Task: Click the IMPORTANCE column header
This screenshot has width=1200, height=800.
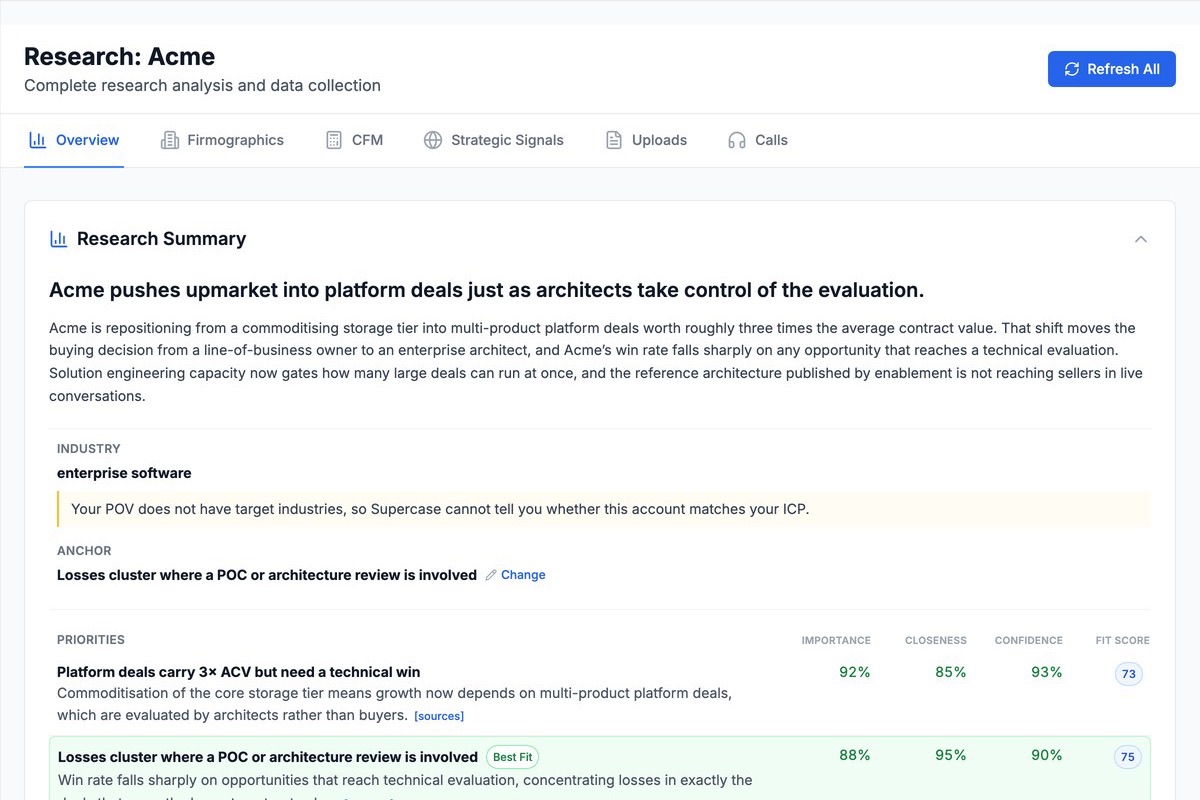Action: click(836, 640)
